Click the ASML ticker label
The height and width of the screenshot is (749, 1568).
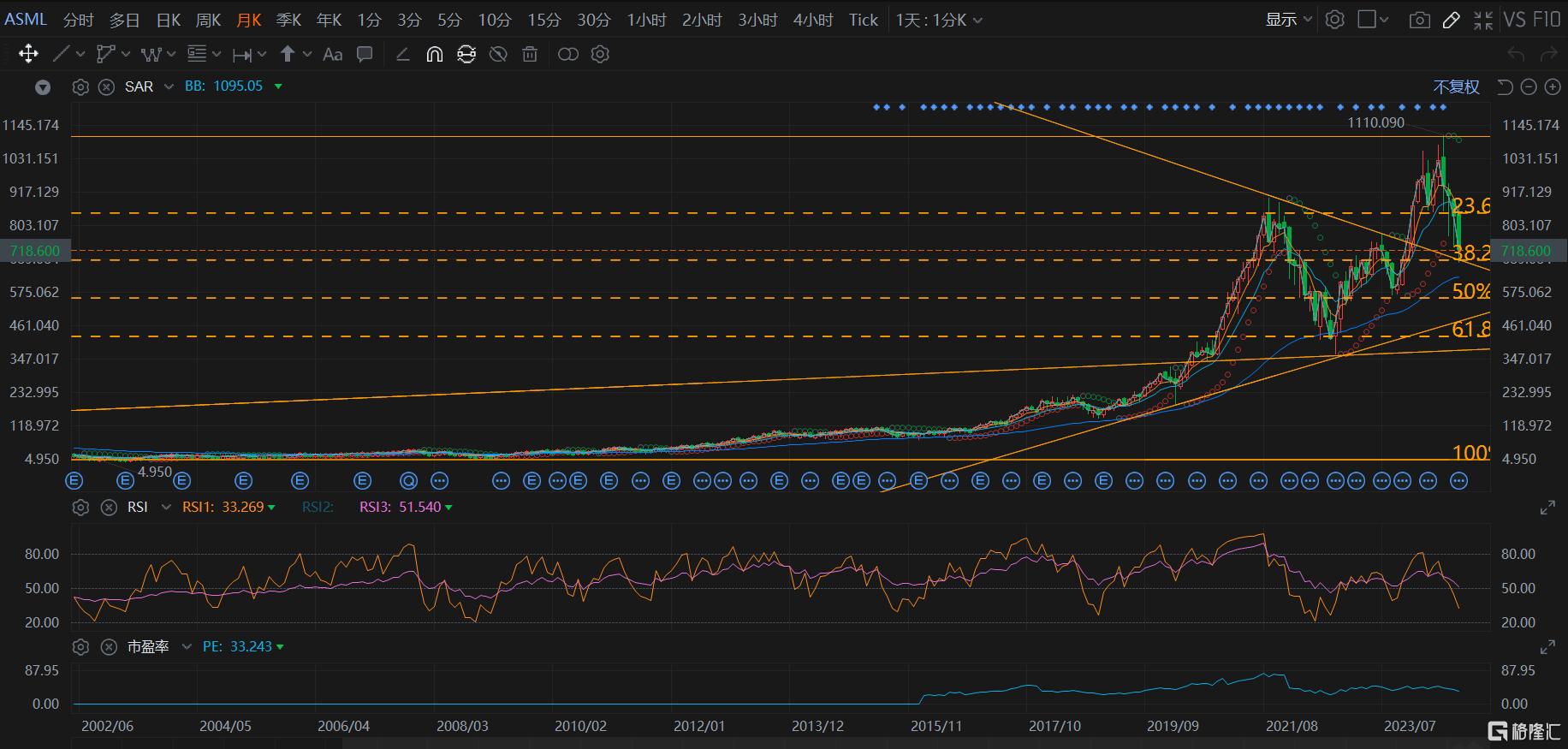click(26, 19)
